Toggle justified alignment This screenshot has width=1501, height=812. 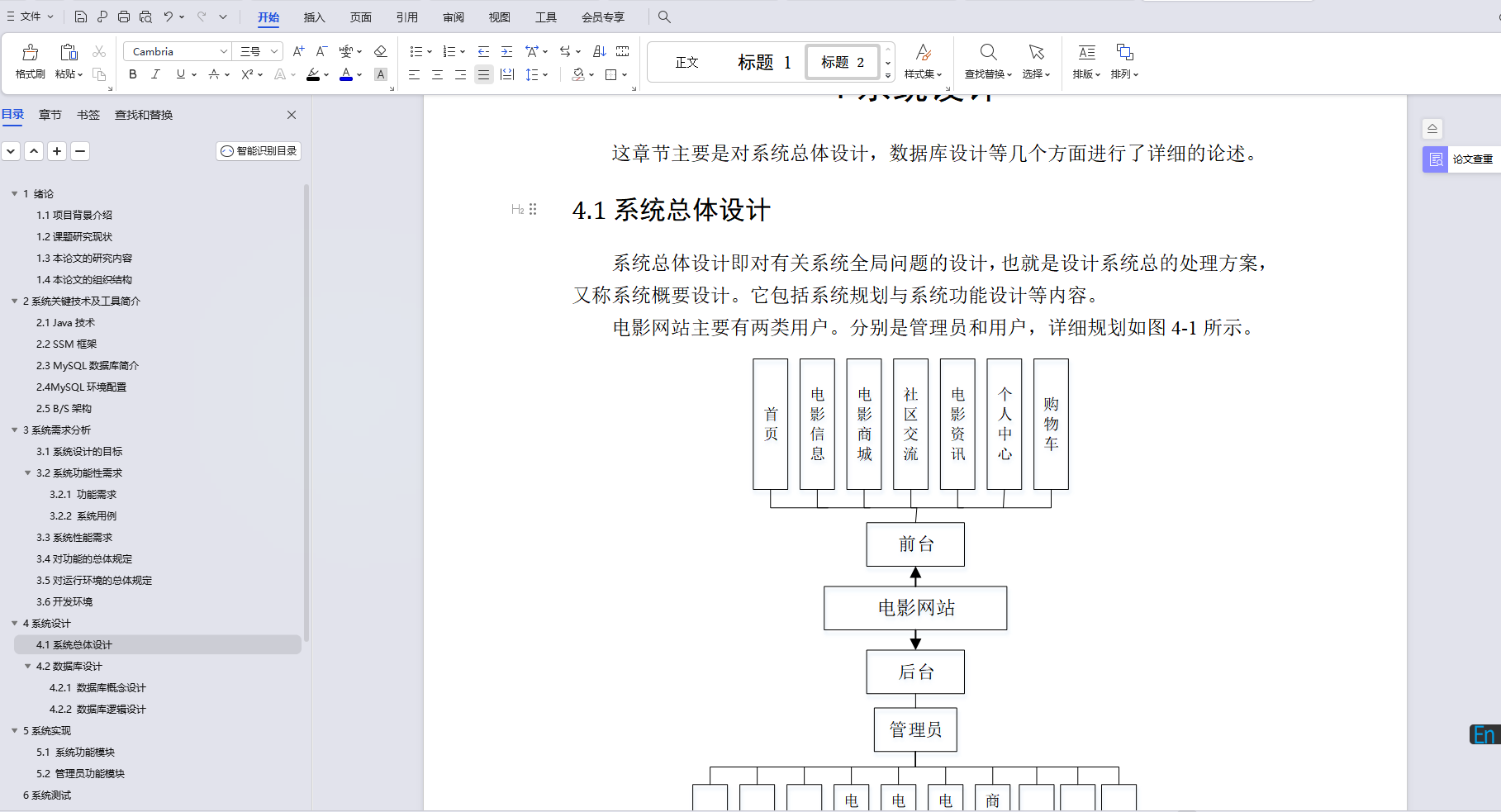[x=483, y=74]
